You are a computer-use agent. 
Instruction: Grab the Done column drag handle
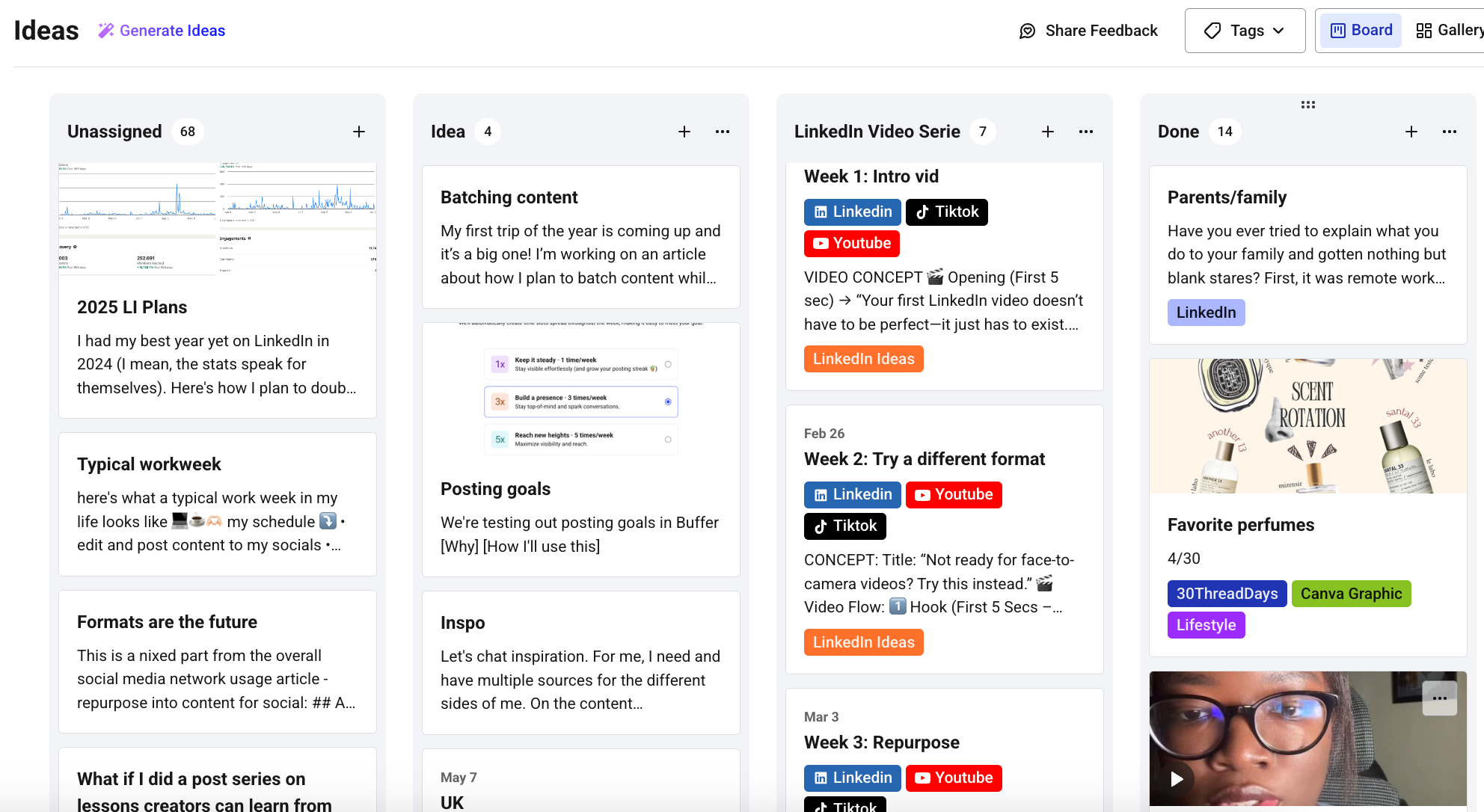coord(1308,105)
